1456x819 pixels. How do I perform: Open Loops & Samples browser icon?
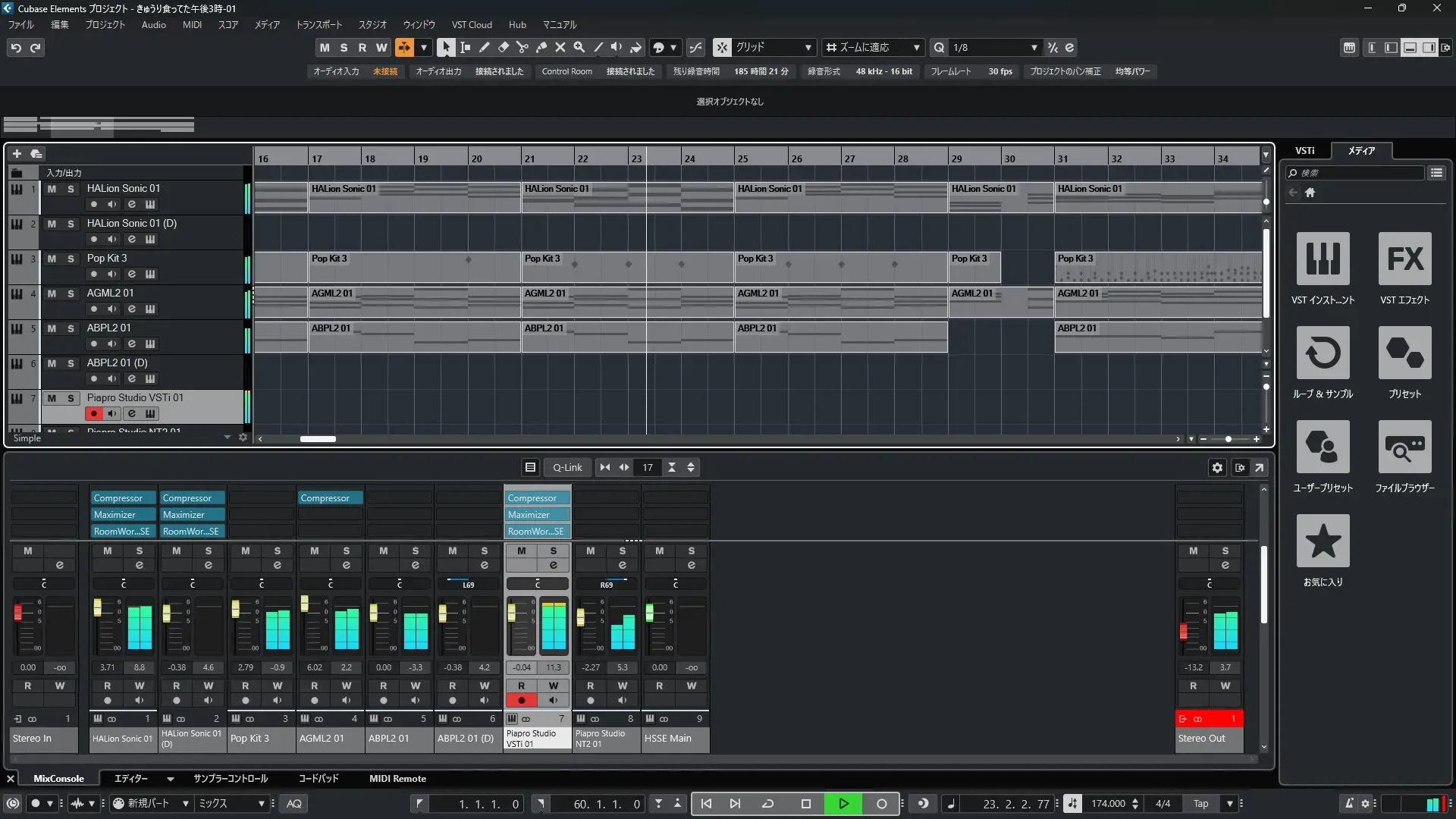coord(1323,353)
